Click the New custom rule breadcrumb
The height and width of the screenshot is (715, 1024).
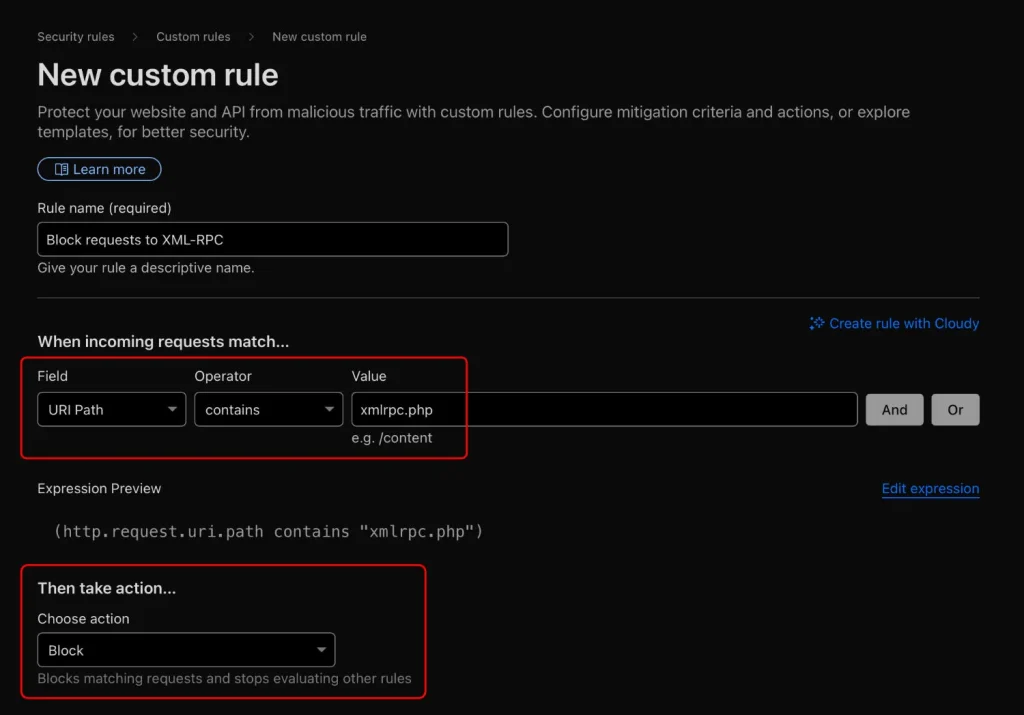pos(319,37)
